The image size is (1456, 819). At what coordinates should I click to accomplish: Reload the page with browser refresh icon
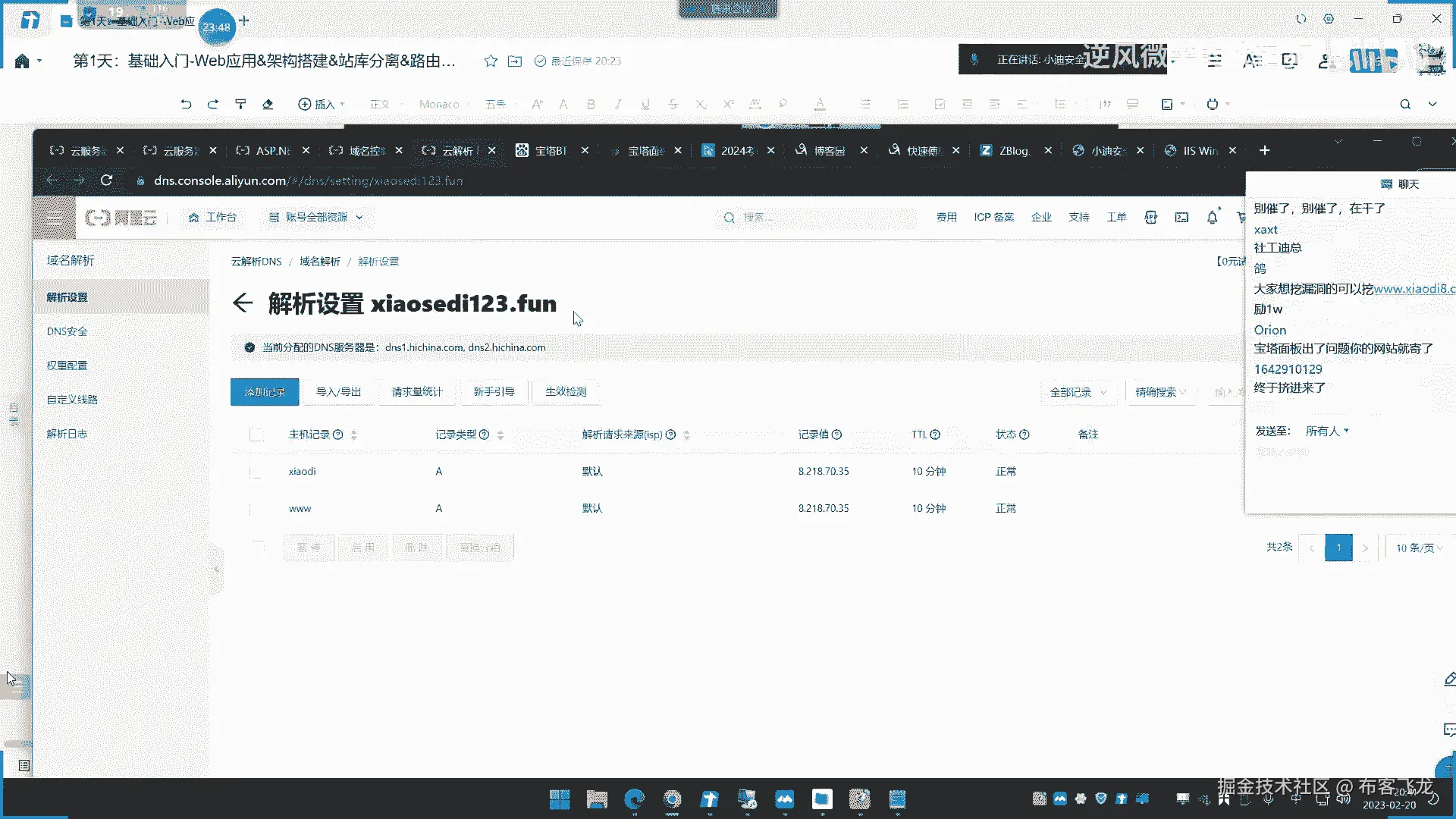click(x=106, y=180)
